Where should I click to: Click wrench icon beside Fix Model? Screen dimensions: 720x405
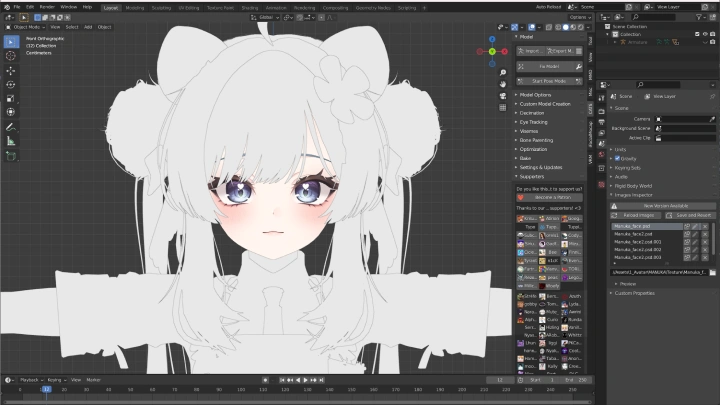tap(579, 67)
